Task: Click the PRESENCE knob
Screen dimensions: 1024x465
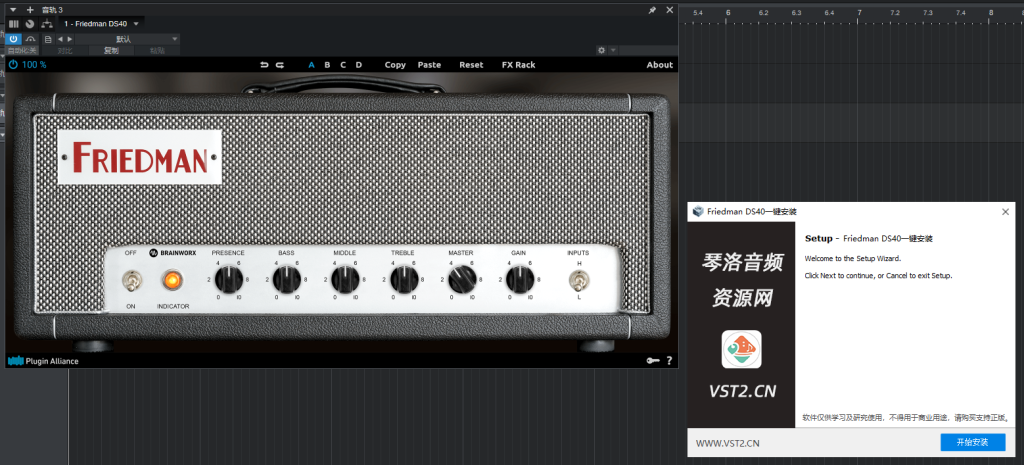Action: click(x=229, y=280)
